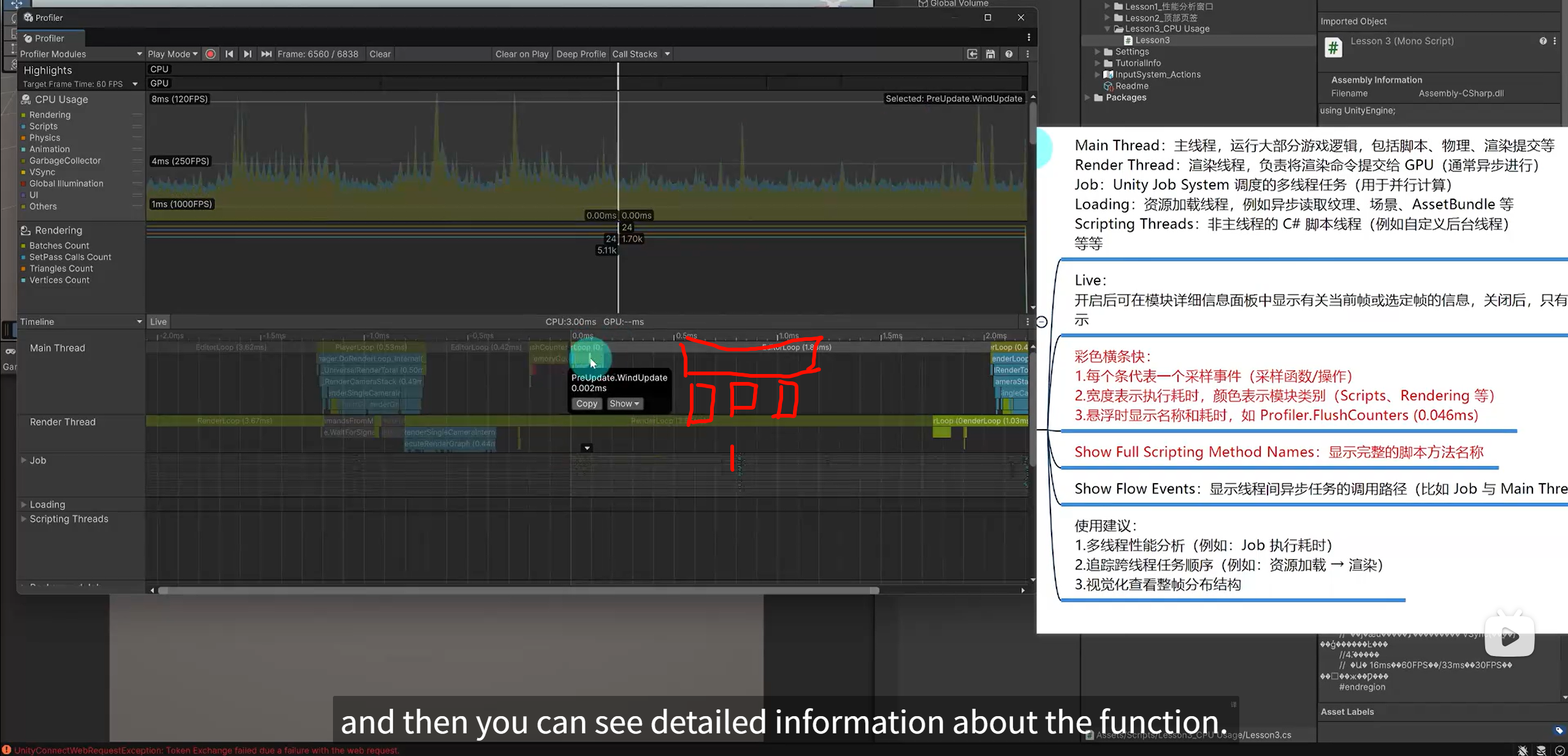Image resolution: width=1568 pixels, height=756 pixels.
Task: Enable Deep Profile button
Action: click(x=581, y=54)
